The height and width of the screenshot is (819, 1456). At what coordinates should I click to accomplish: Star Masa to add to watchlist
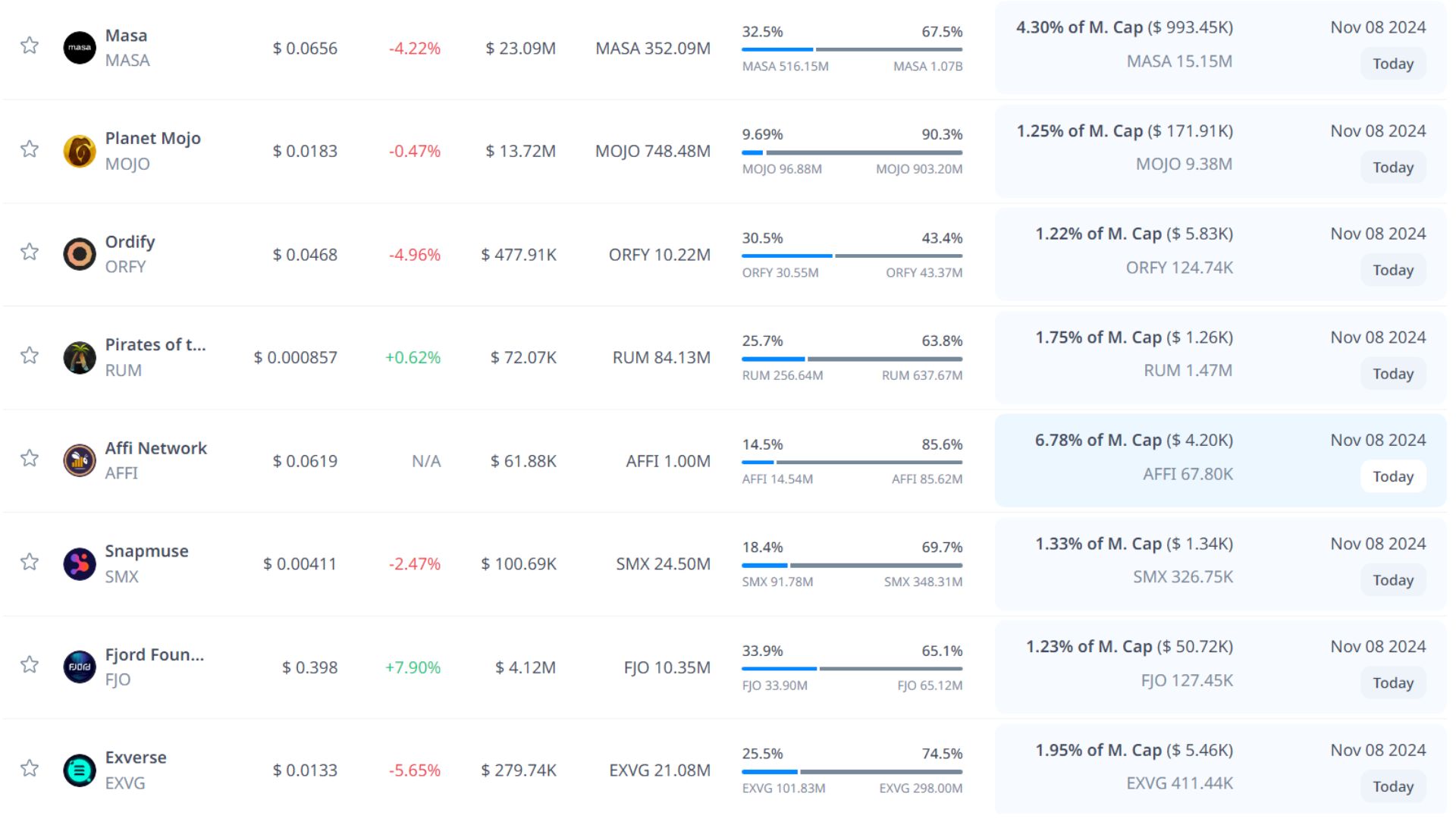point(30,45)
